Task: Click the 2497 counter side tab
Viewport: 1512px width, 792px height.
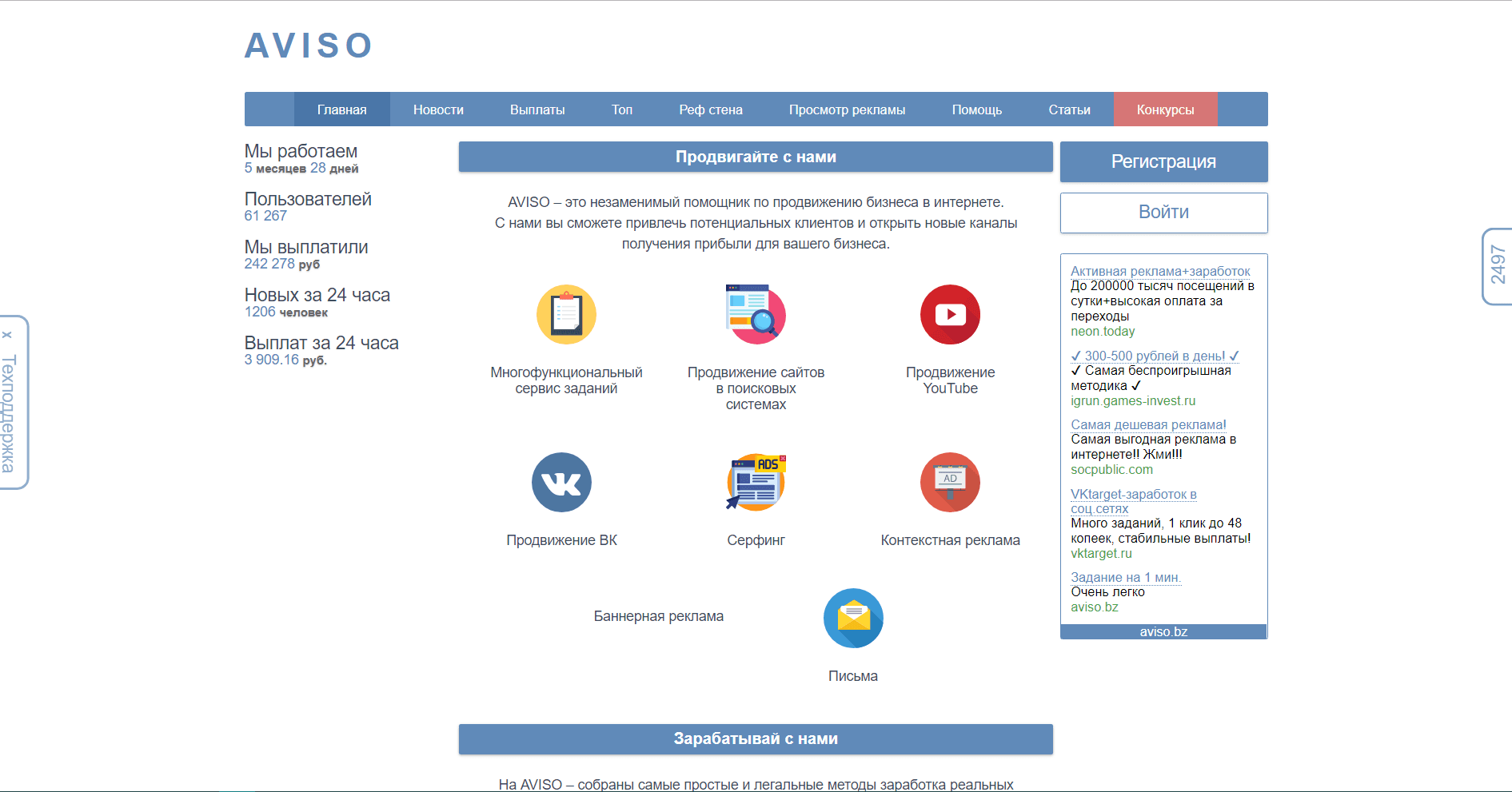Action: pyautogui.click(x=1498, y=265)
